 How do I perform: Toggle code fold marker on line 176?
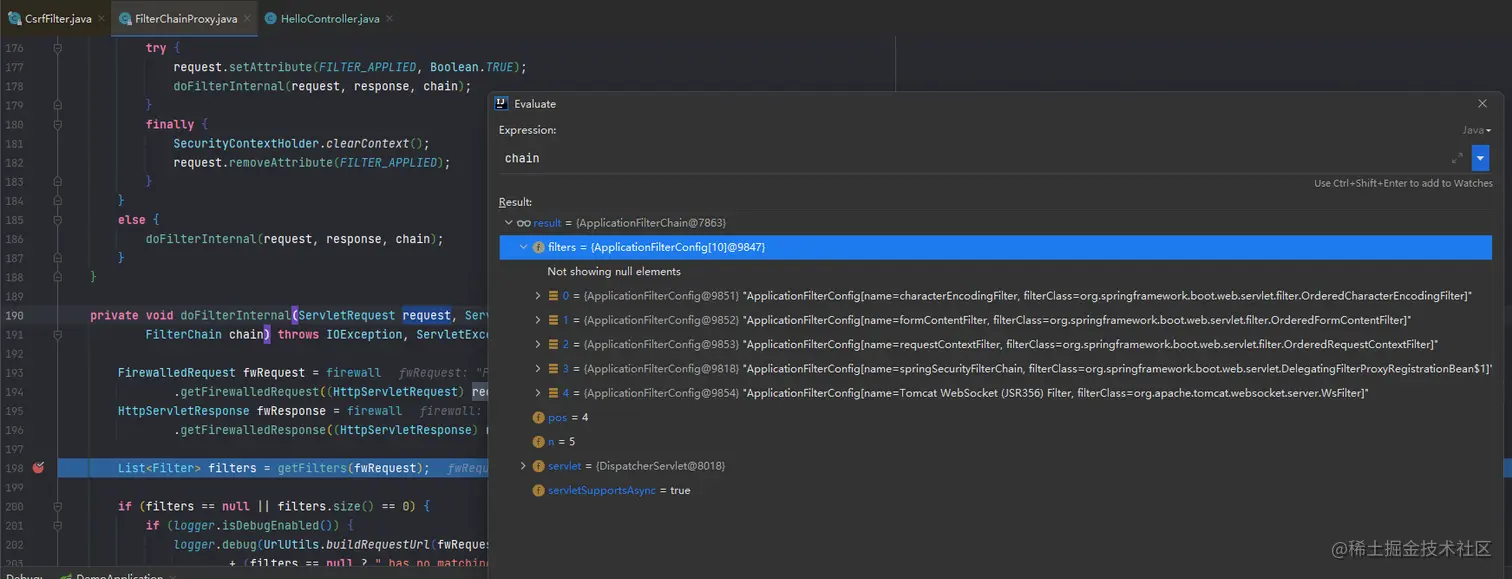click(58, 48)
